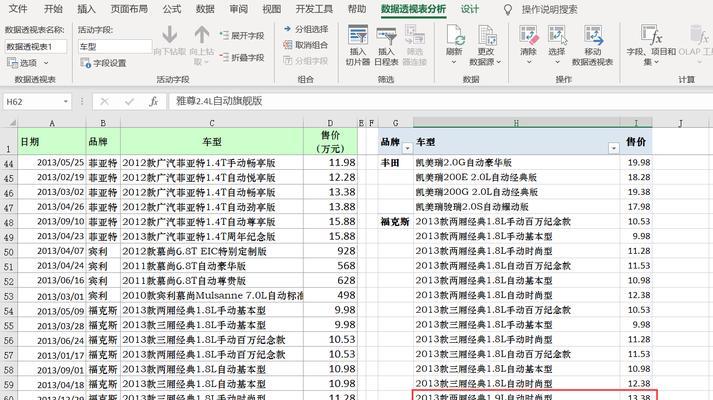
Task: Switch to the 数据 Data tab
Action: point(205,9)
